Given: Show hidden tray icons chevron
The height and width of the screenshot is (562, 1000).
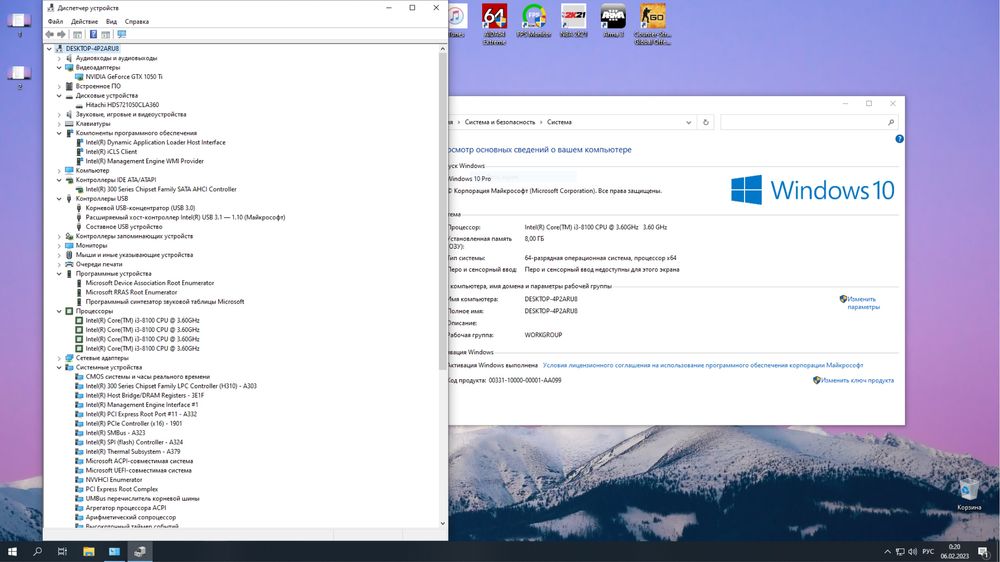Looking at the screenshot, I should click(x=887, y=551).
